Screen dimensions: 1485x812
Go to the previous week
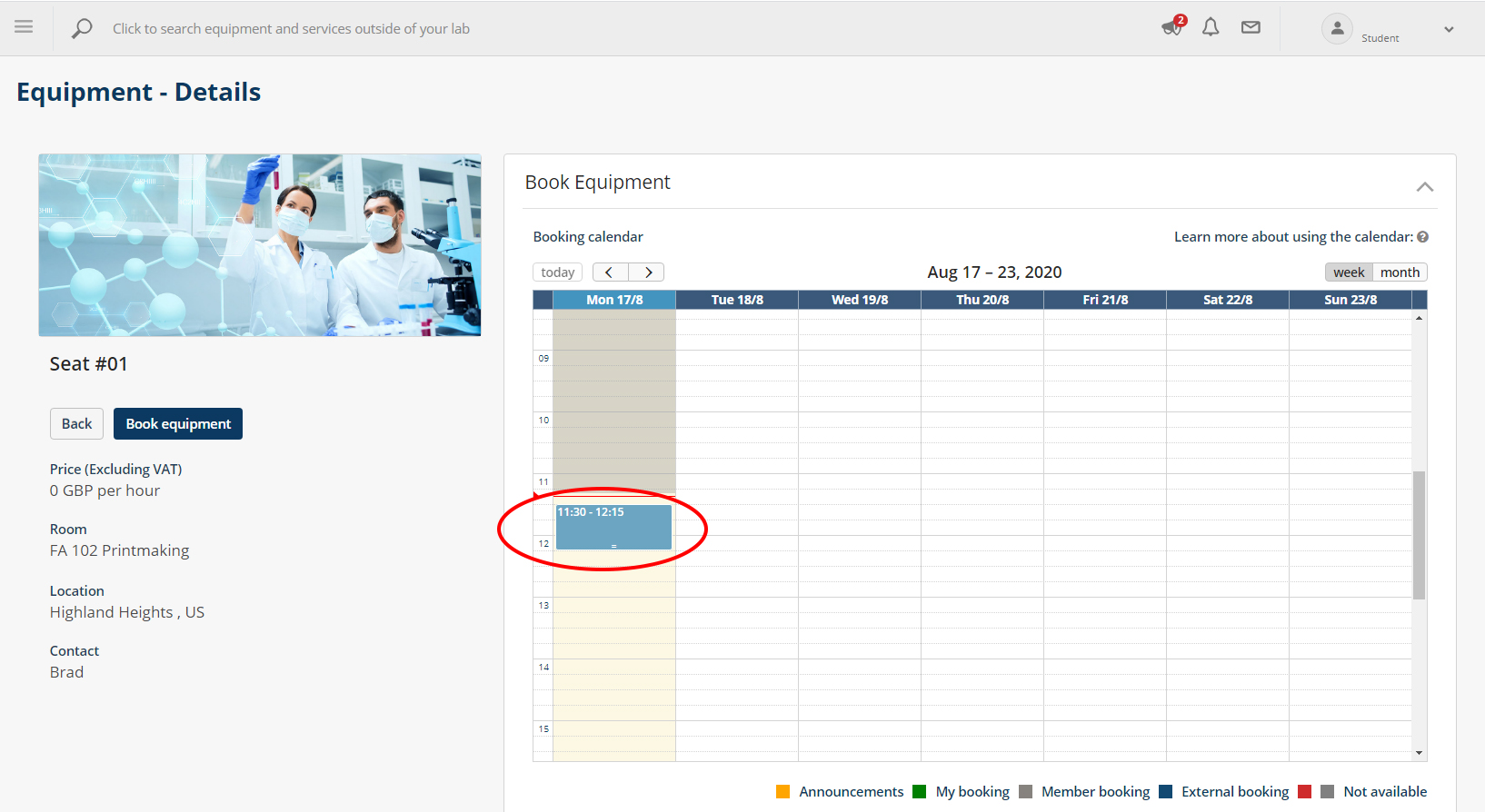610,272
